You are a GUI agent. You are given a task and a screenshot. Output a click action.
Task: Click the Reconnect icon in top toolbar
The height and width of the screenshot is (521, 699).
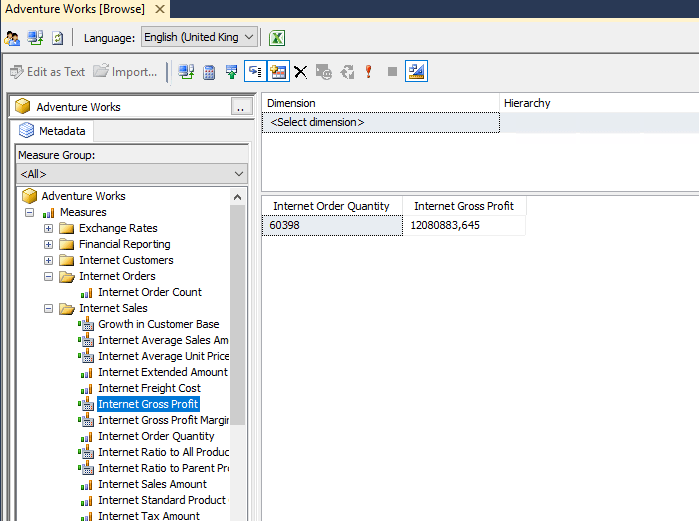click(x=35, y=38)
